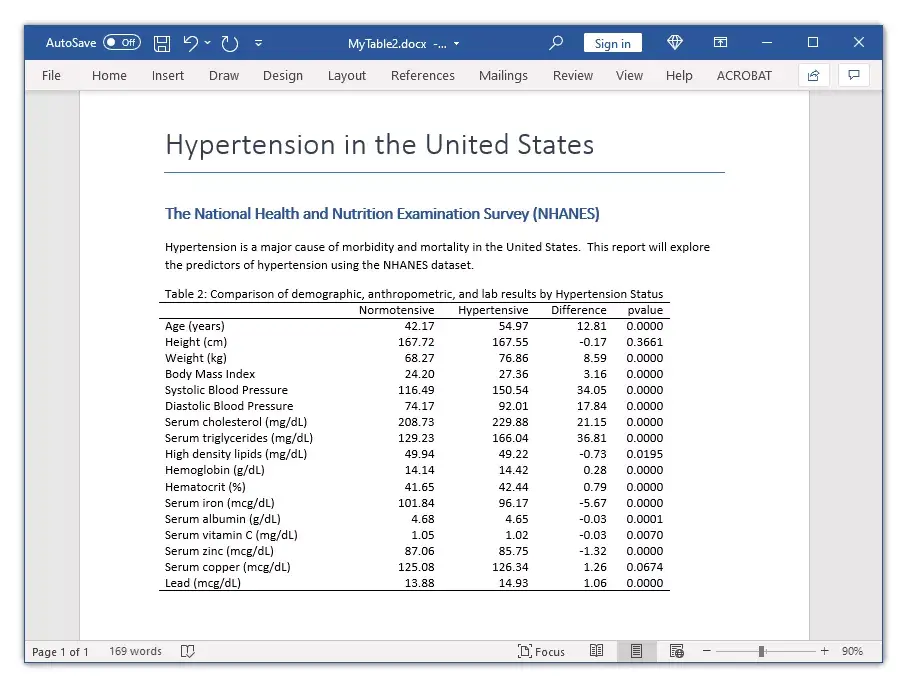The image size is (910, 684).
Task: Expand the Undo history dropdown arrow
Action: pyautogui.click(x=208, y=42)
